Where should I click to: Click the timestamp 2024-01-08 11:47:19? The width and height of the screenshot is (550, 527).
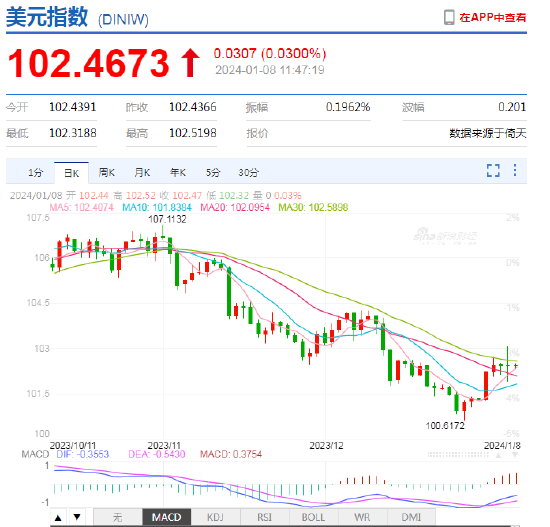pyautogui.click(x=270, y=70)
